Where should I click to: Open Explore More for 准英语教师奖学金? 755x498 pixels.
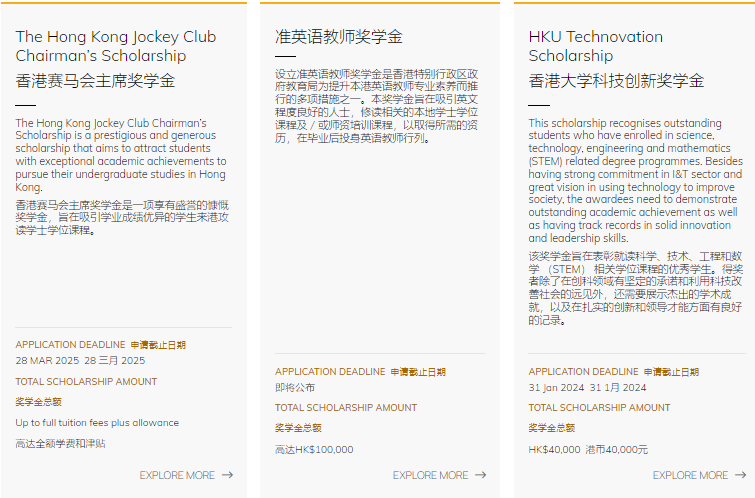(x=430, y=475)
